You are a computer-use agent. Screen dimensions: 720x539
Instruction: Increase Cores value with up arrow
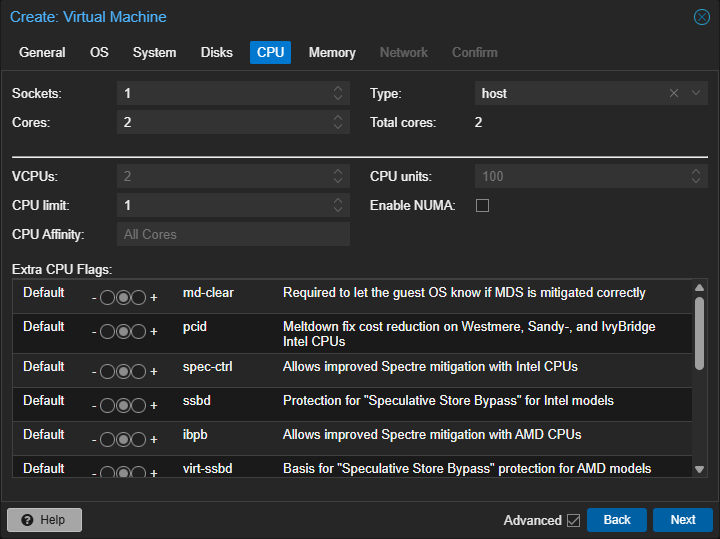point(338,118)
